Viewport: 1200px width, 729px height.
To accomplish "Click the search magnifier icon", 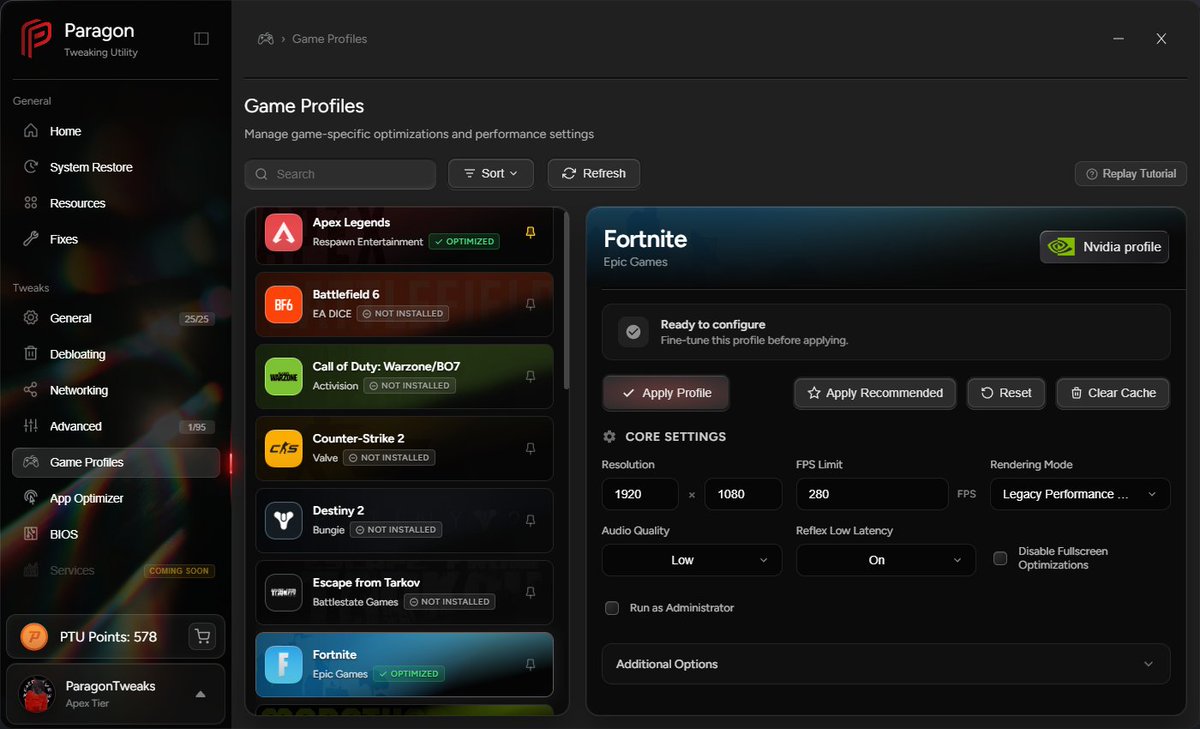I will pyautogui.click(x=261, y=174).
